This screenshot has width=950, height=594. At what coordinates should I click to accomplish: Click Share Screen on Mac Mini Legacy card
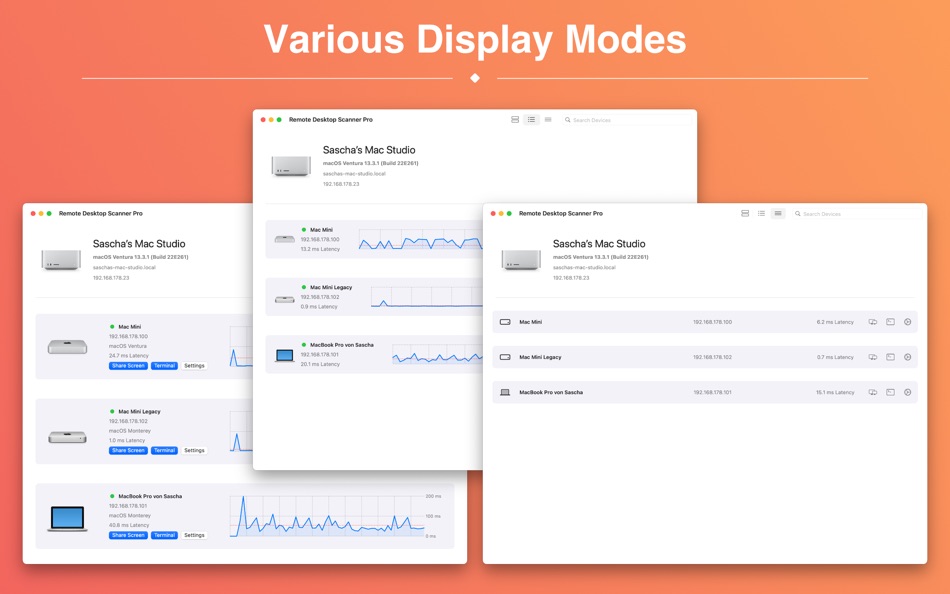click(x=128, y=450)
